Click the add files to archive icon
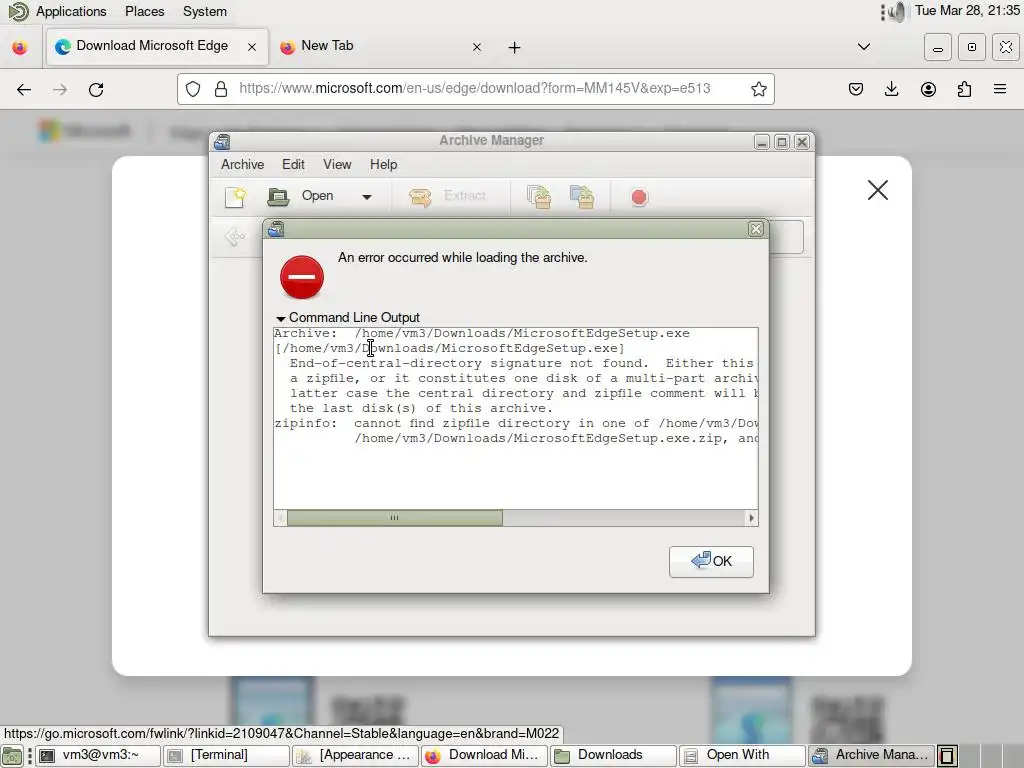Image resolution: width=1024 pixels, height=768 pixels. pos(539,197)
